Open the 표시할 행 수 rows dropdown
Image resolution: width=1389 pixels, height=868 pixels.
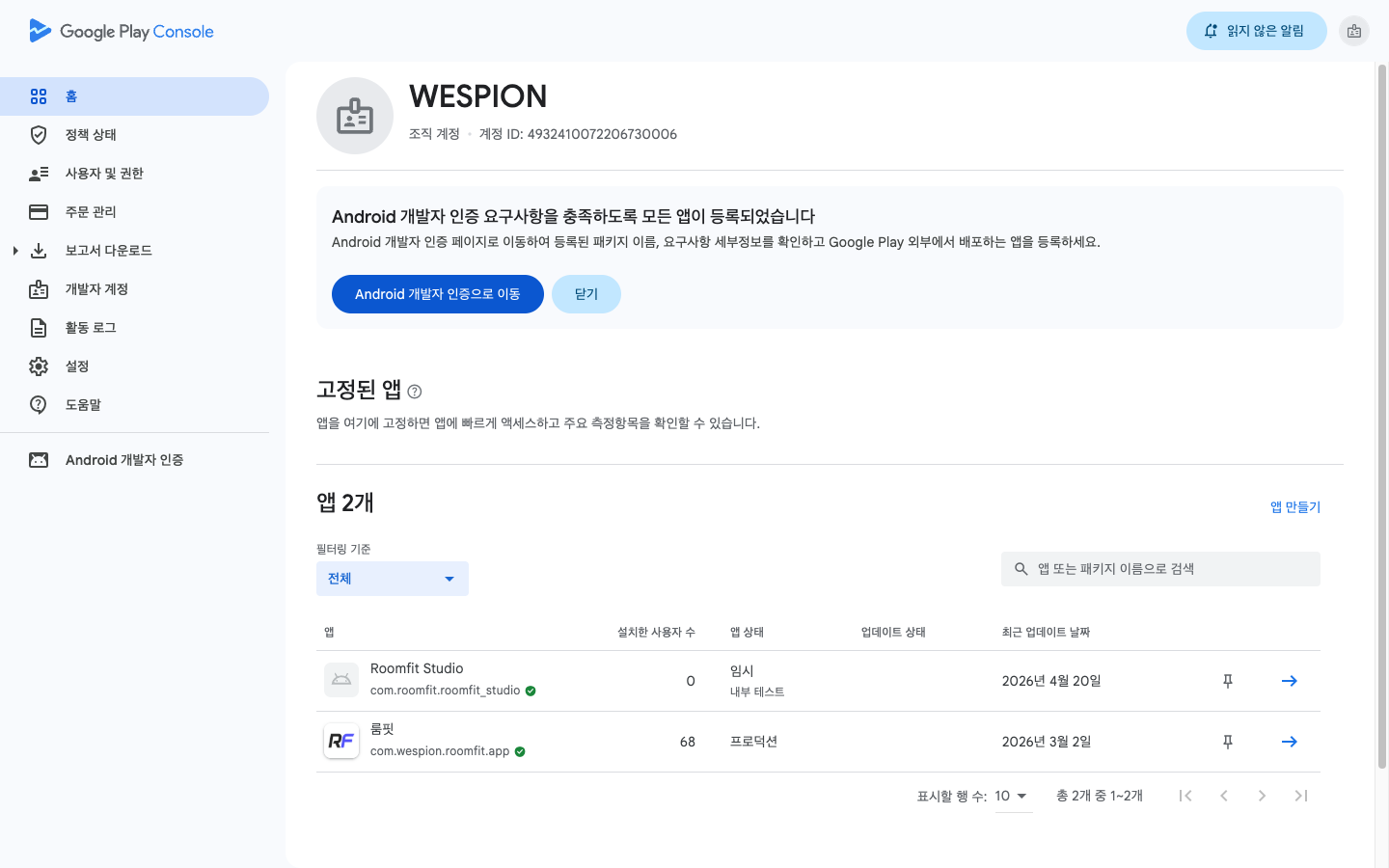pyautogui.click(x=1012, y=797)
